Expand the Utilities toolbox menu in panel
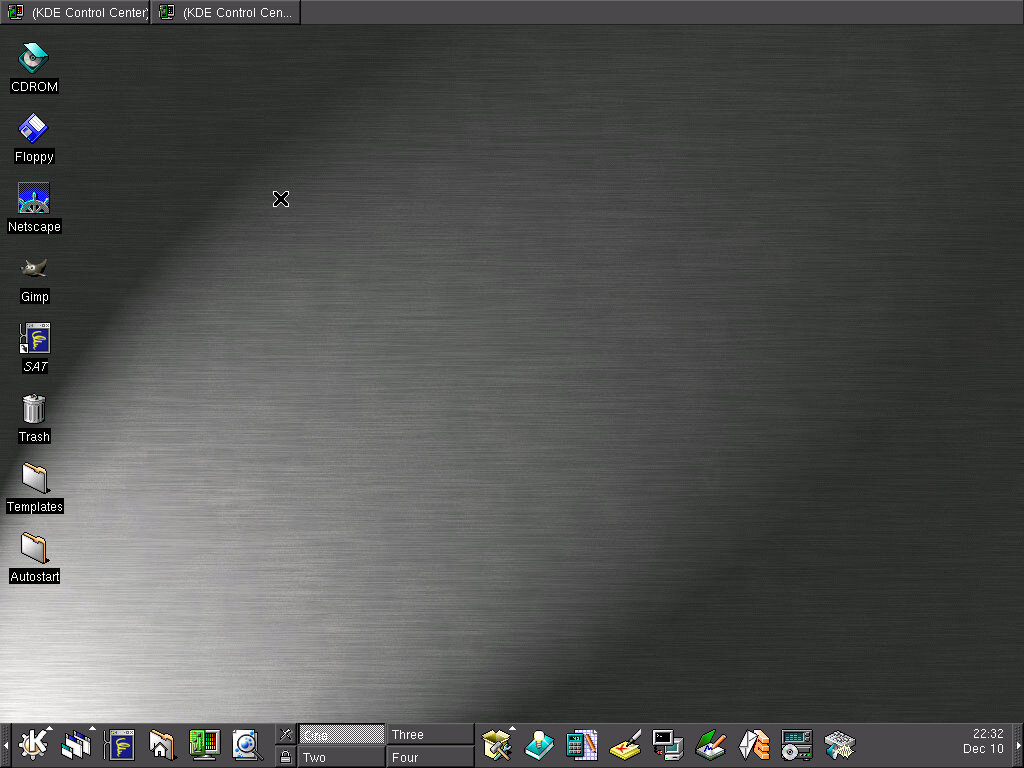The image size is (1024, 768). (x=497, y=745)
